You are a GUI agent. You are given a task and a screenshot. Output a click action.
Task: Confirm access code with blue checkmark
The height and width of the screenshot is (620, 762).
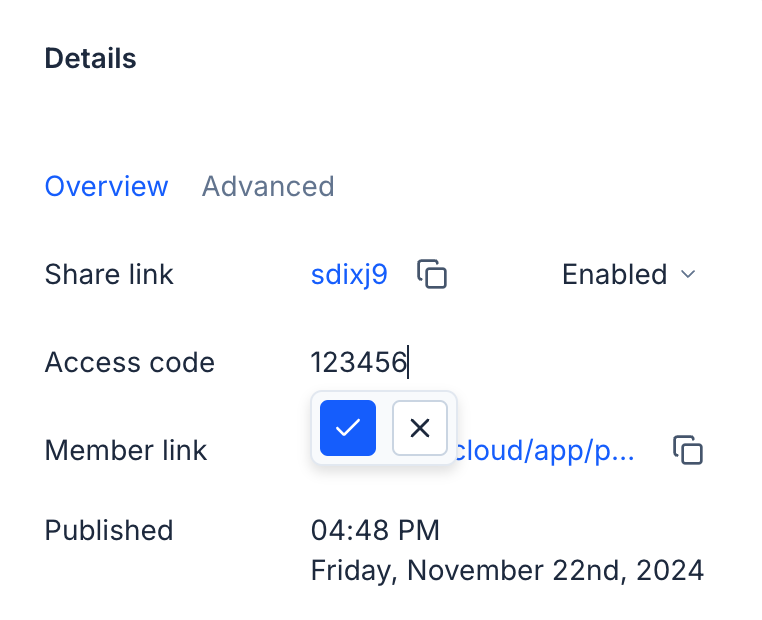(x=348, y=428)
